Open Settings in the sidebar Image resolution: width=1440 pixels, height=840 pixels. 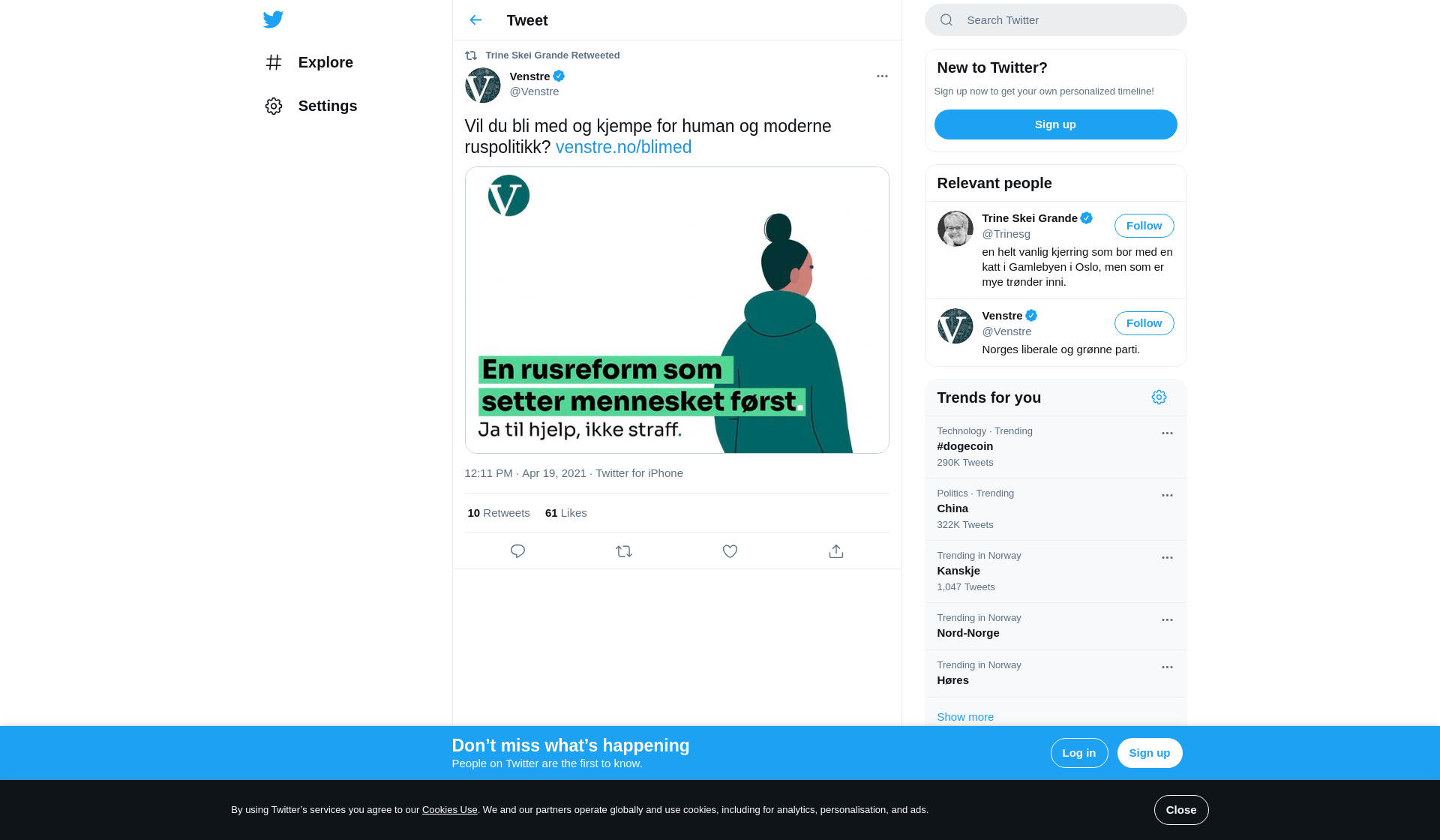tap(310, 106)
